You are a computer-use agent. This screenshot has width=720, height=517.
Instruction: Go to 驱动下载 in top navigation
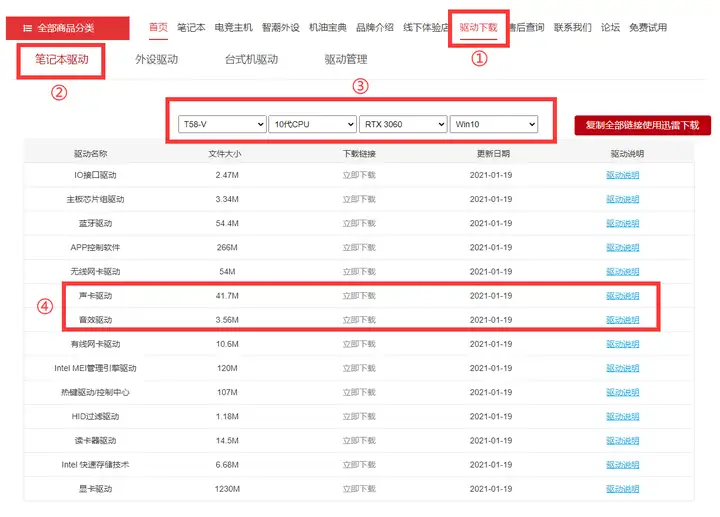[x=478, y=28]
